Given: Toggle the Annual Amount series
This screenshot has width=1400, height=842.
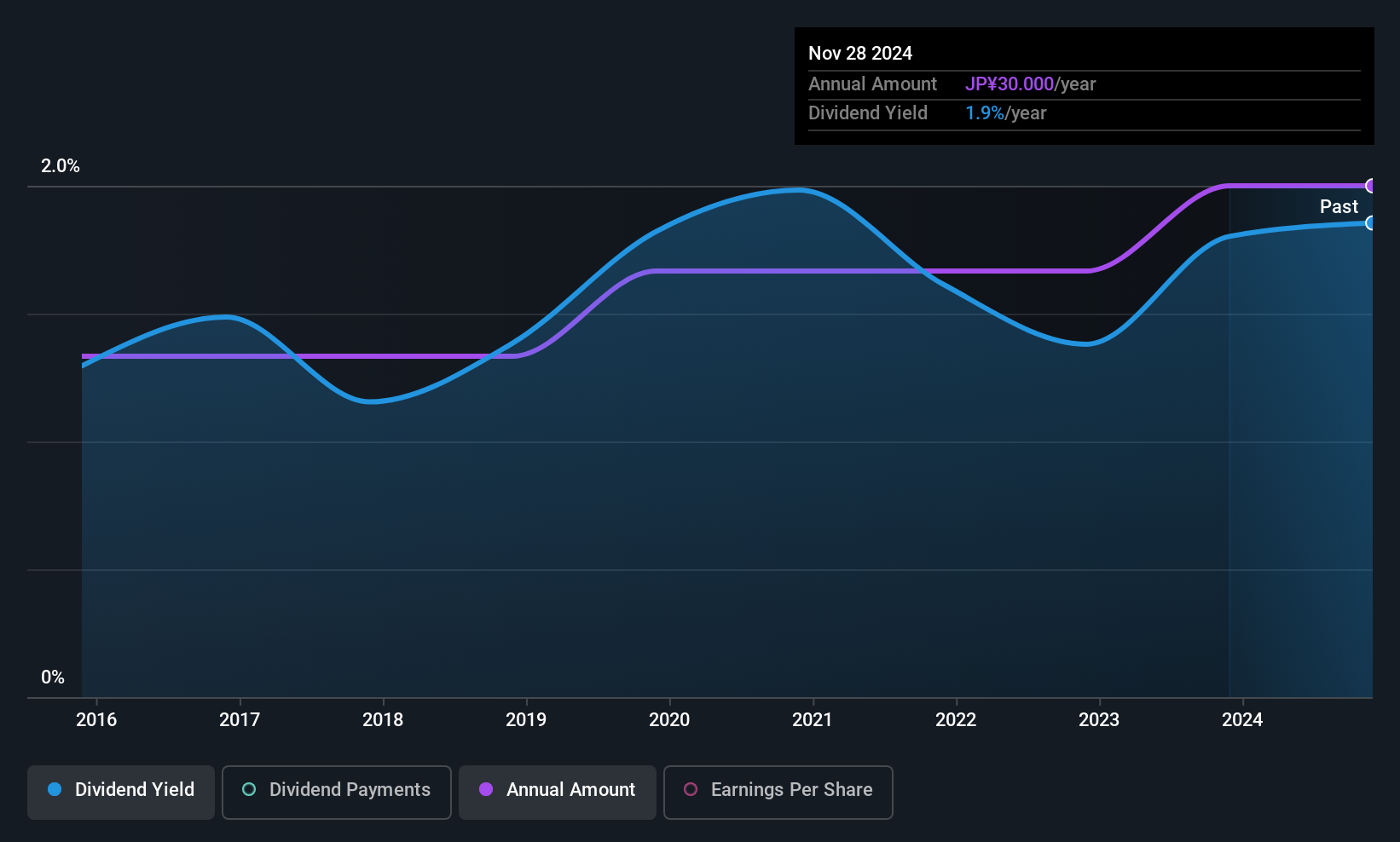Looking at the screenshot, I should 558,793.
